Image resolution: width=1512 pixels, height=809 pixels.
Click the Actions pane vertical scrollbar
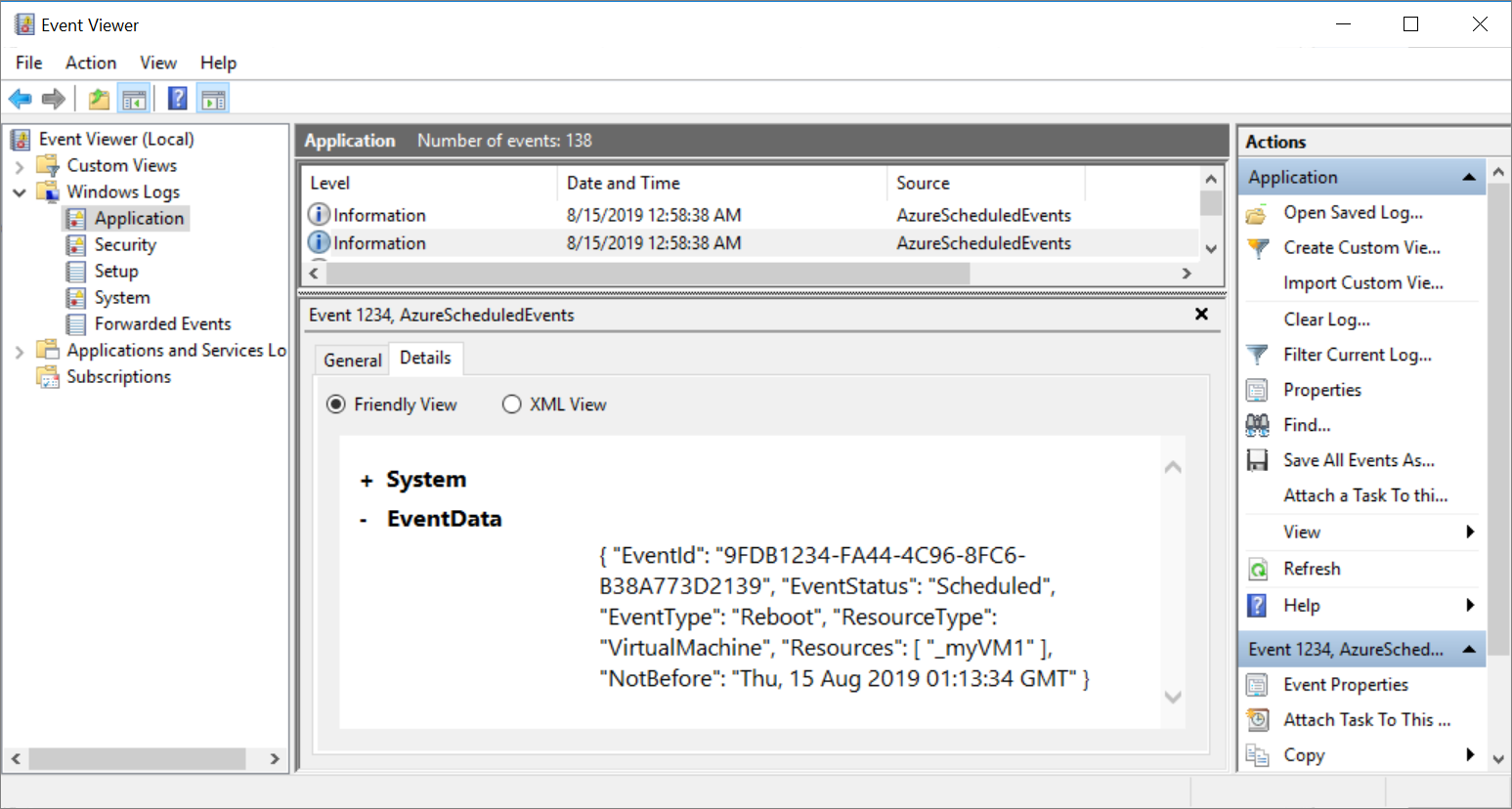1498,420
